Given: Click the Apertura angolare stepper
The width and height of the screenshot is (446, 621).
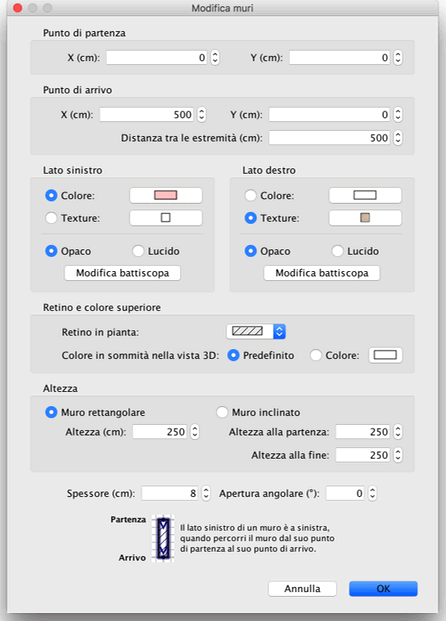Looking at the screenshot, I should pyautogui.click(x=372, y=493).
